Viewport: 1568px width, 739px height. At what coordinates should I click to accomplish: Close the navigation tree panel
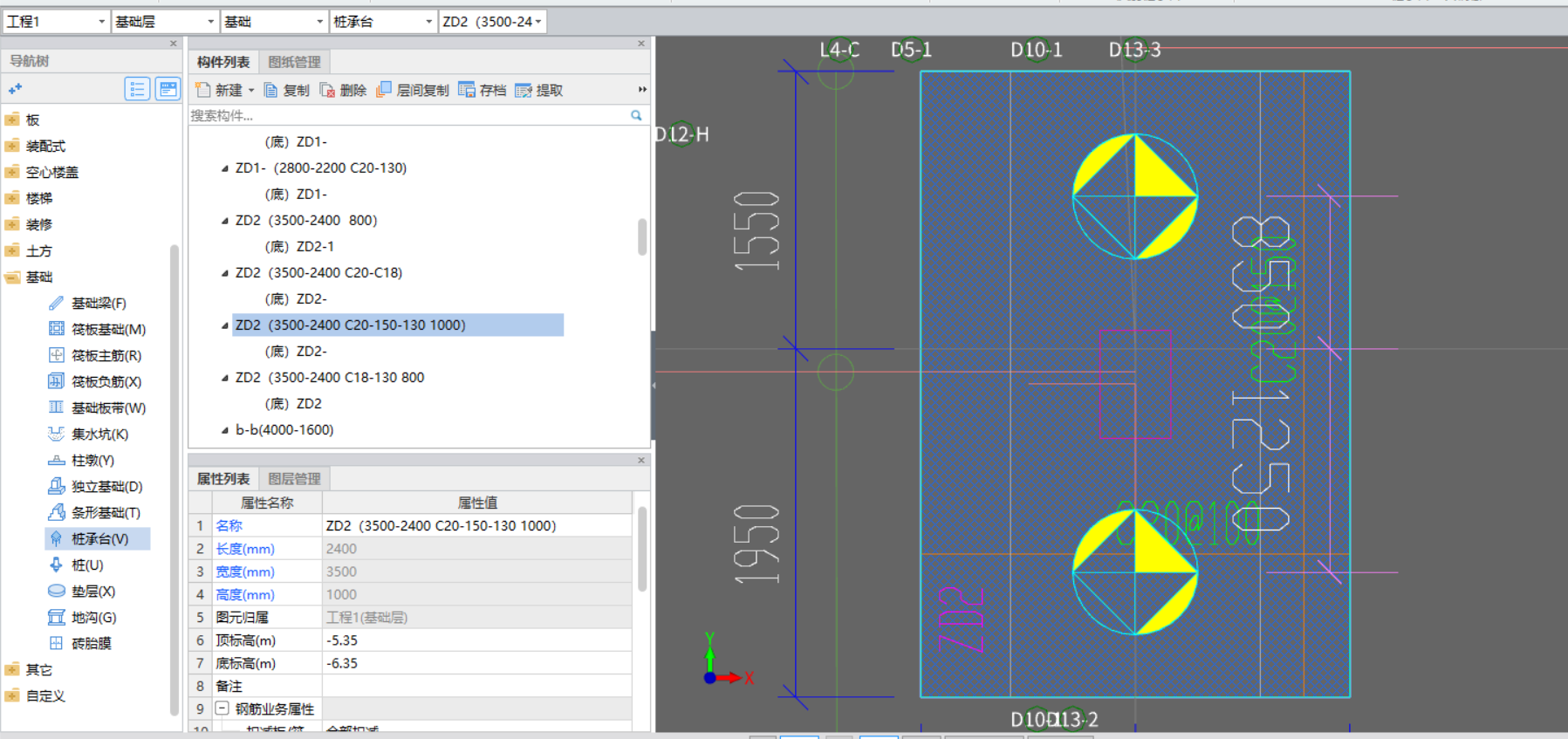[173, 43]
